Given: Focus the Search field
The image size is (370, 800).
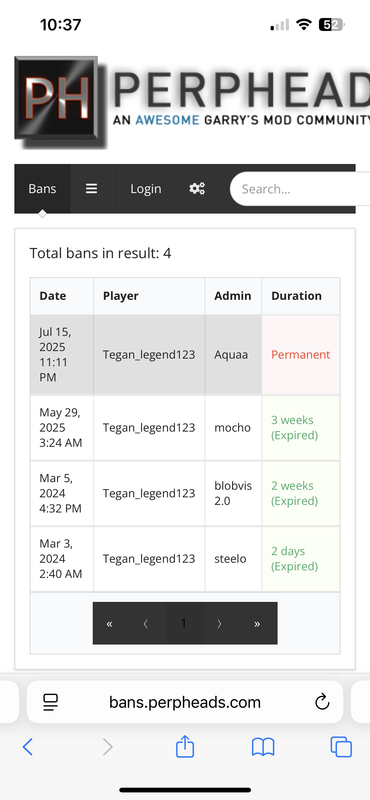Looking at the screenshot, I should tap(300, 189).
